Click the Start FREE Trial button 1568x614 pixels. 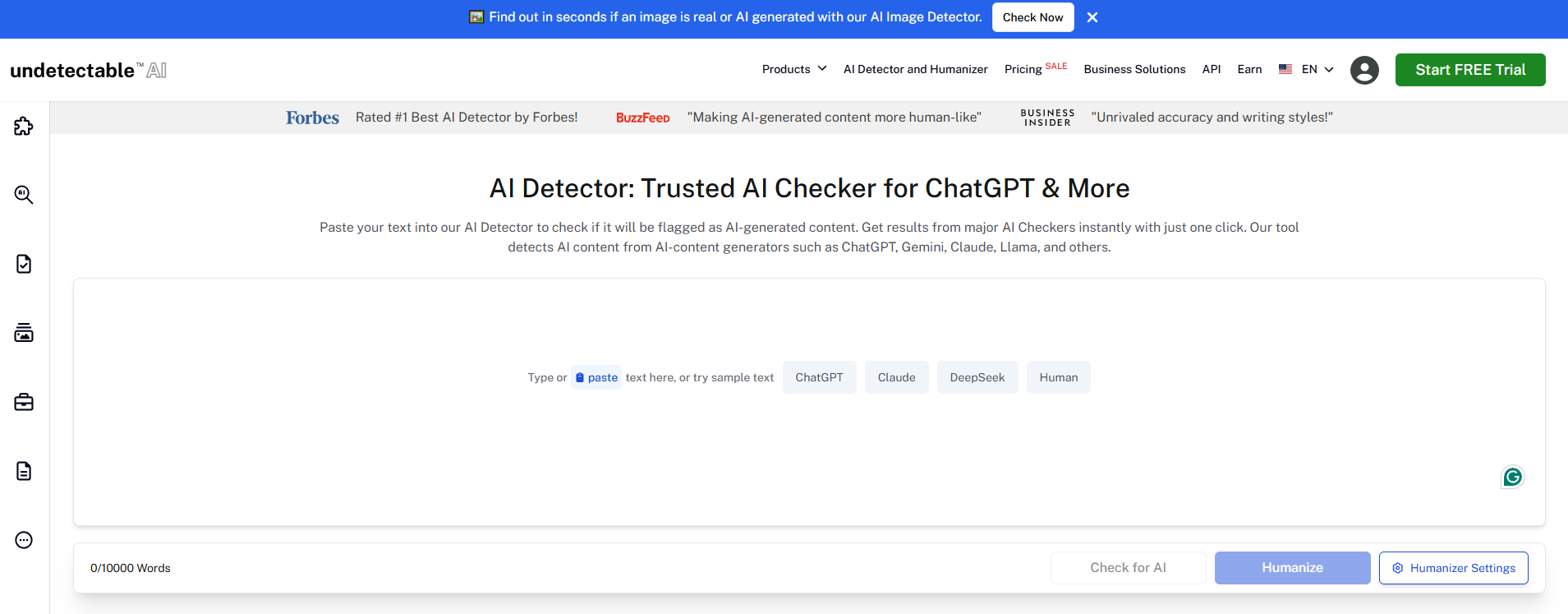tap(1470, 70)
